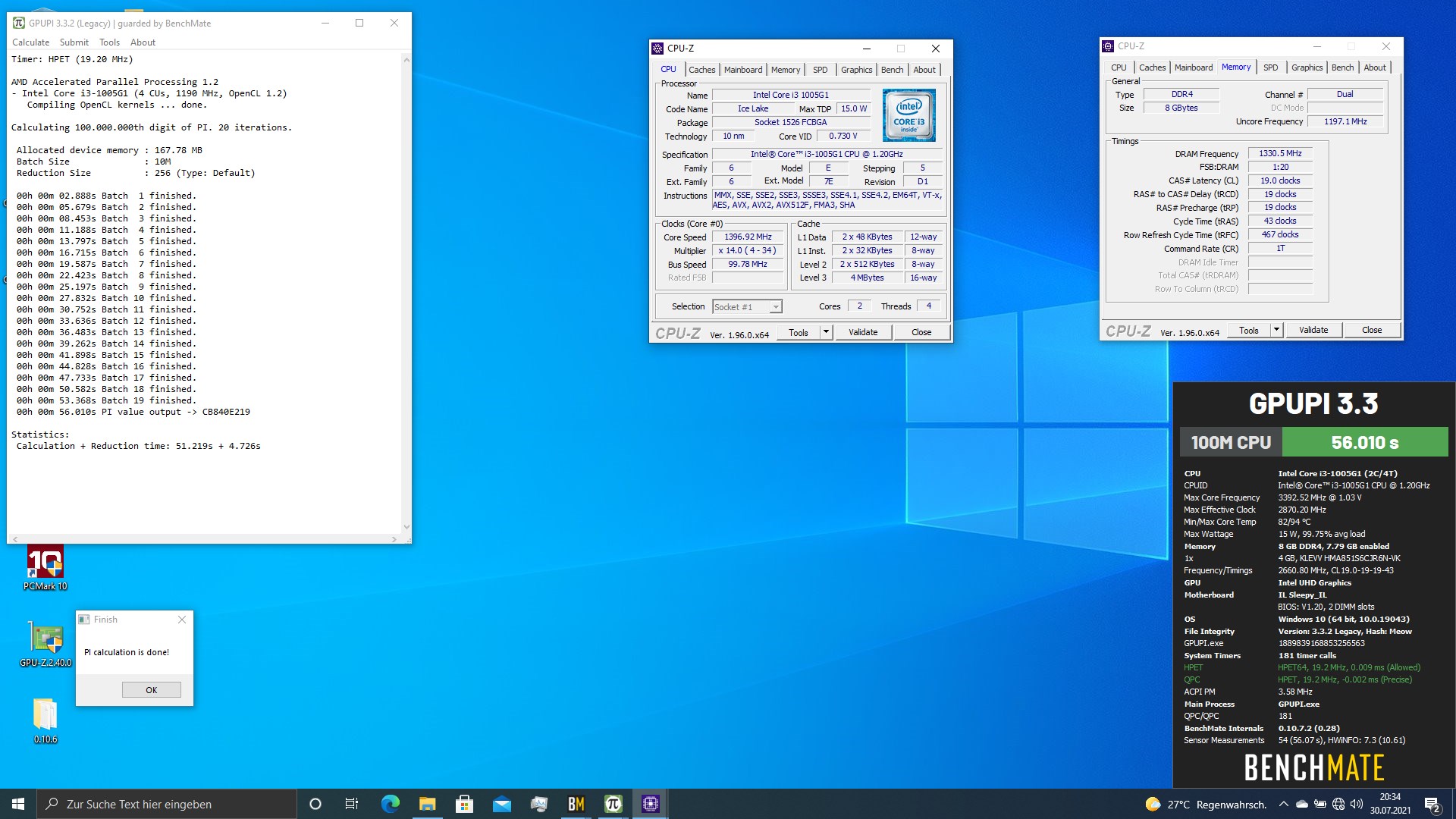Click the search box in taskbar
Image resolution: width=1456 pixels, height=819 pixels.
tap(167, 804)
